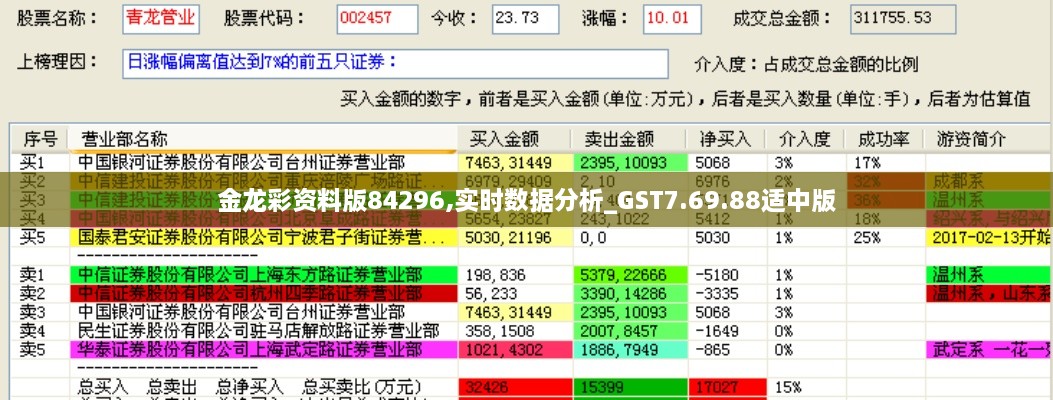Click net buy value -5180
The height and width of the screenshot is (400, 1053).
[x=717, y=274]
